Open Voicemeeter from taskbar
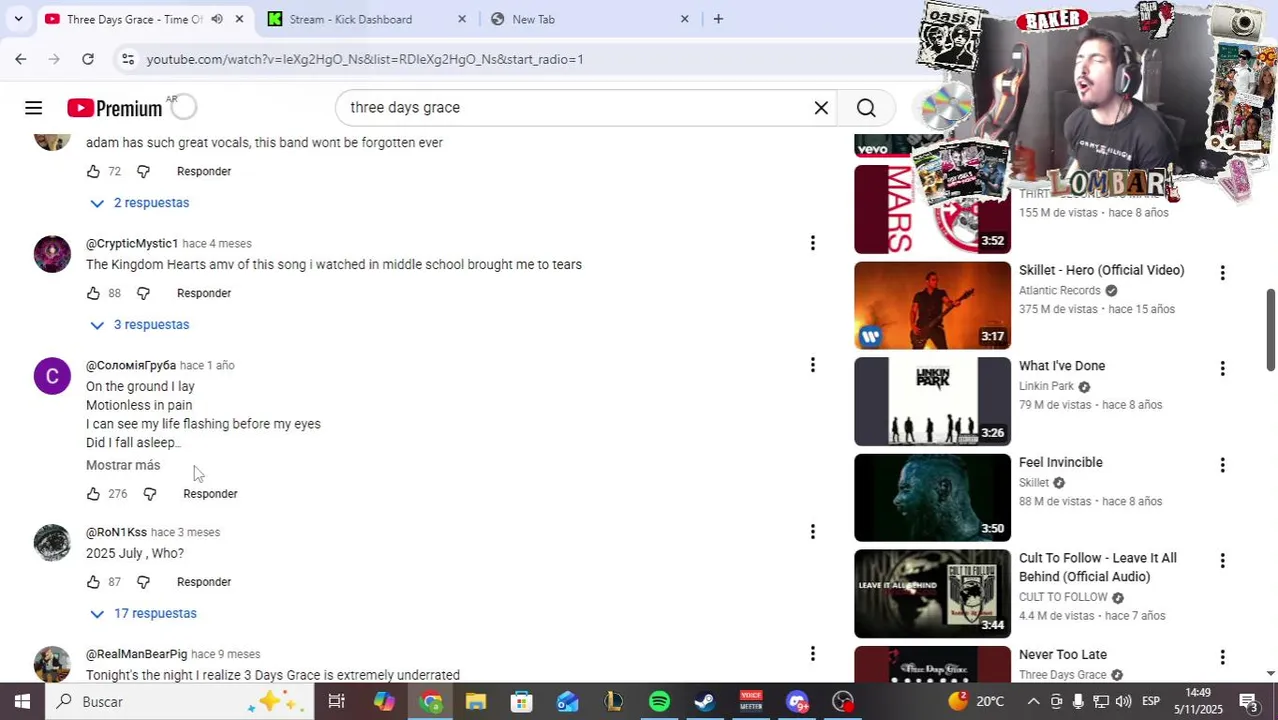Image resolution: width=1278 pixels, height=720 pixels. tap(751, 702)
